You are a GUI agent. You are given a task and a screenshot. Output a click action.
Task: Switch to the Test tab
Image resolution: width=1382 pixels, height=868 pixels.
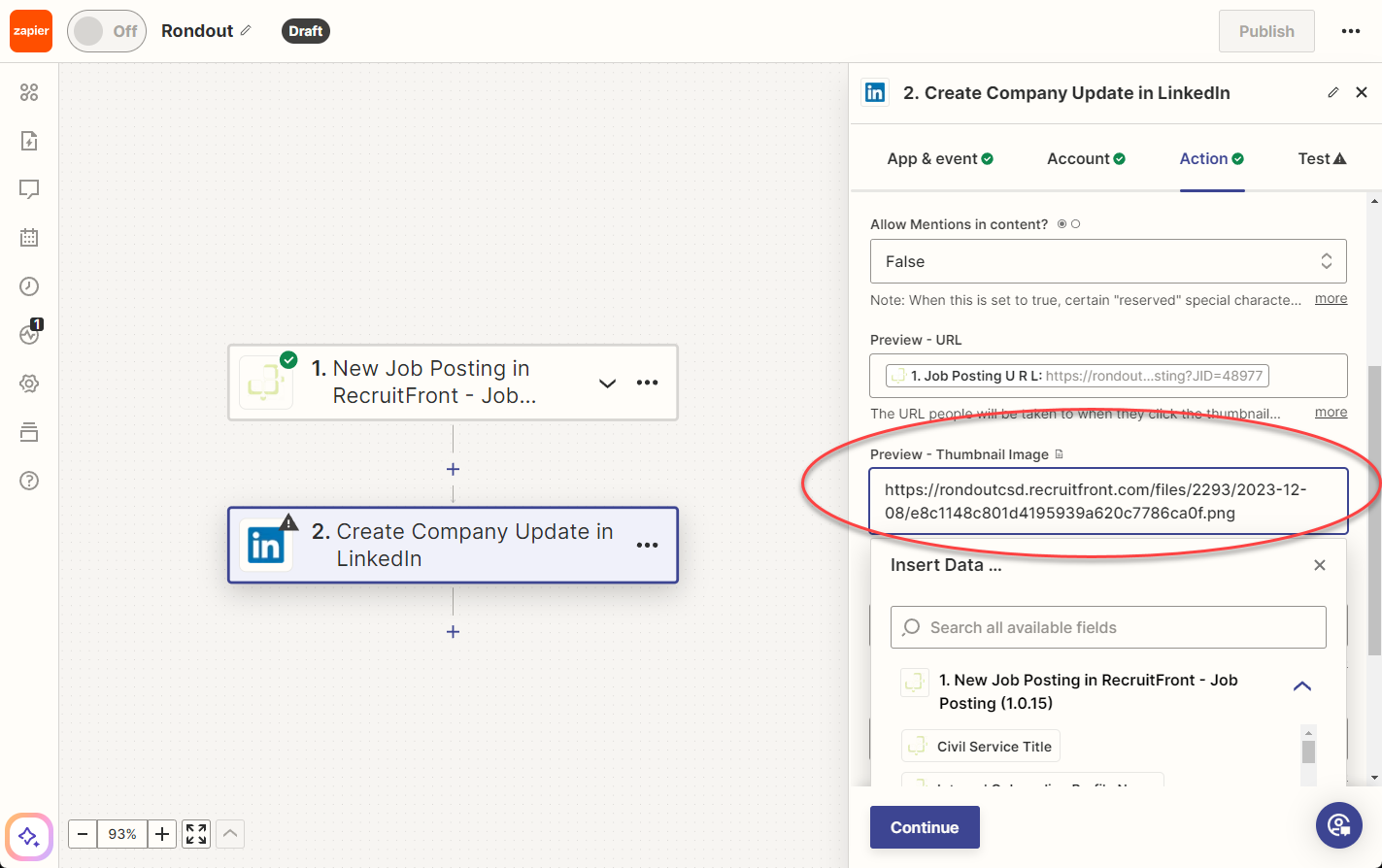1322,158
